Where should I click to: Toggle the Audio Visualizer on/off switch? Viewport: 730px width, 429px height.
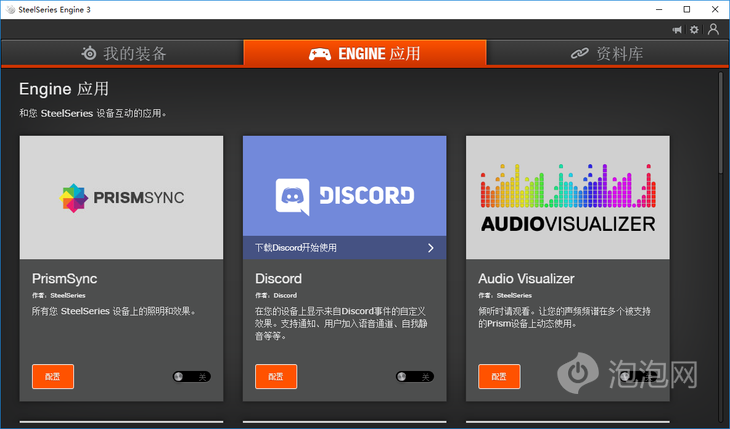(638, 376)
